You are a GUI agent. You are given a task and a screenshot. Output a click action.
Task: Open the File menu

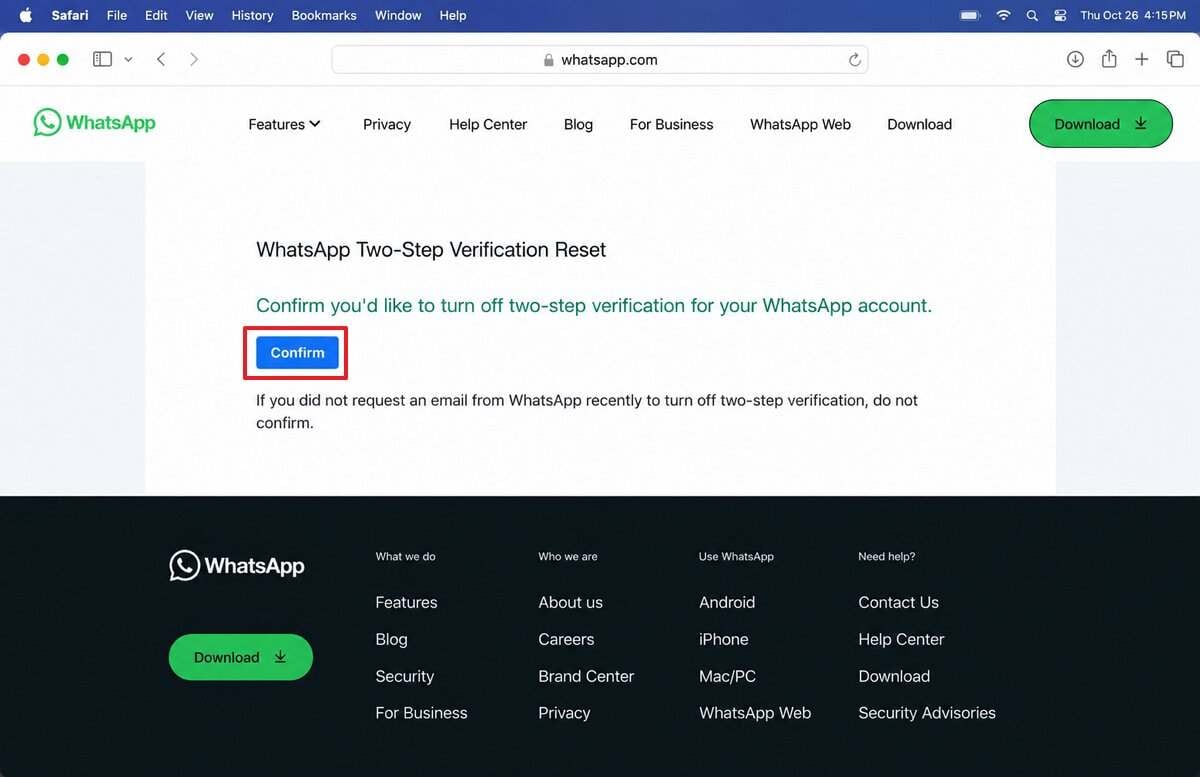point(117,15)
